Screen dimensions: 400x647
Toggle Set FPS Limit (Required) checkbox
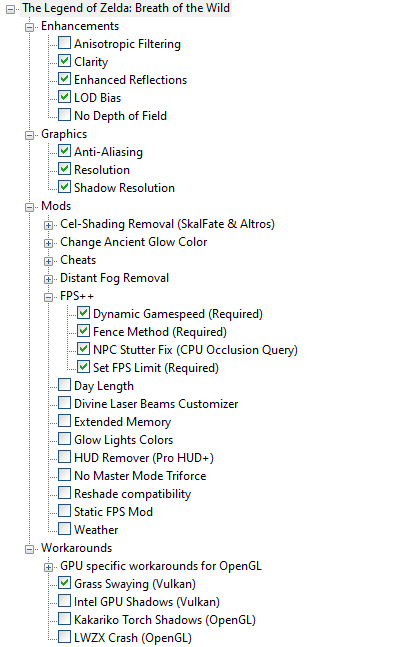point(83,366)
